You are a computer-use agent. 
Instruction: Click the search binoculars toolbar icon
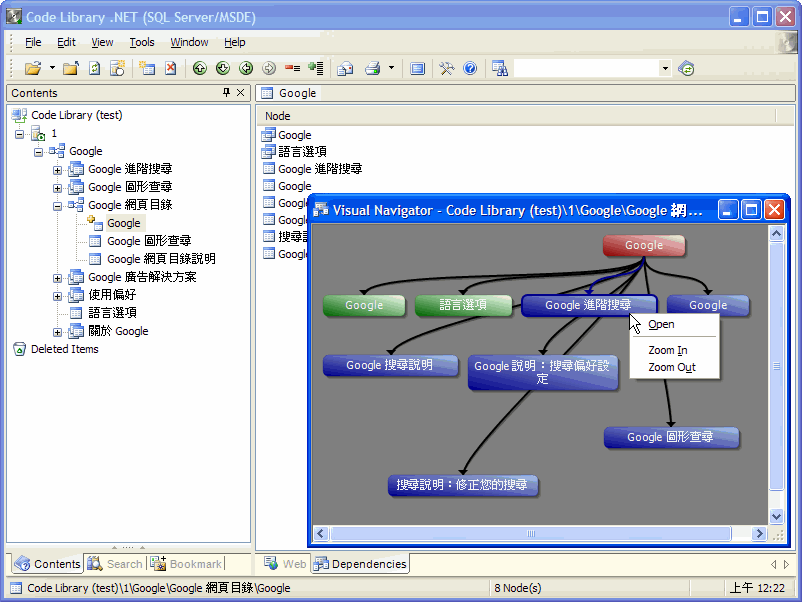(x=500, y=68)
